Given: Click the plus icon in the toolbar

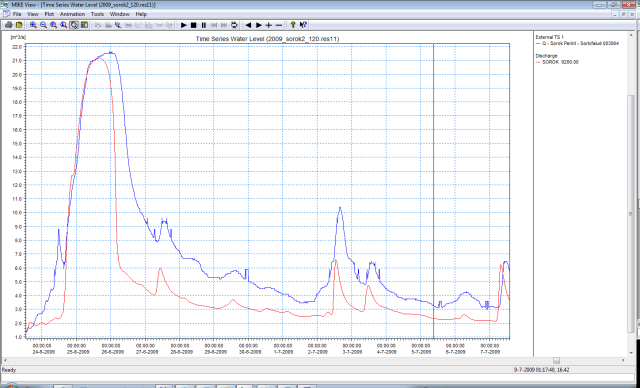Looking at the screenshot, I should (269, 25).
